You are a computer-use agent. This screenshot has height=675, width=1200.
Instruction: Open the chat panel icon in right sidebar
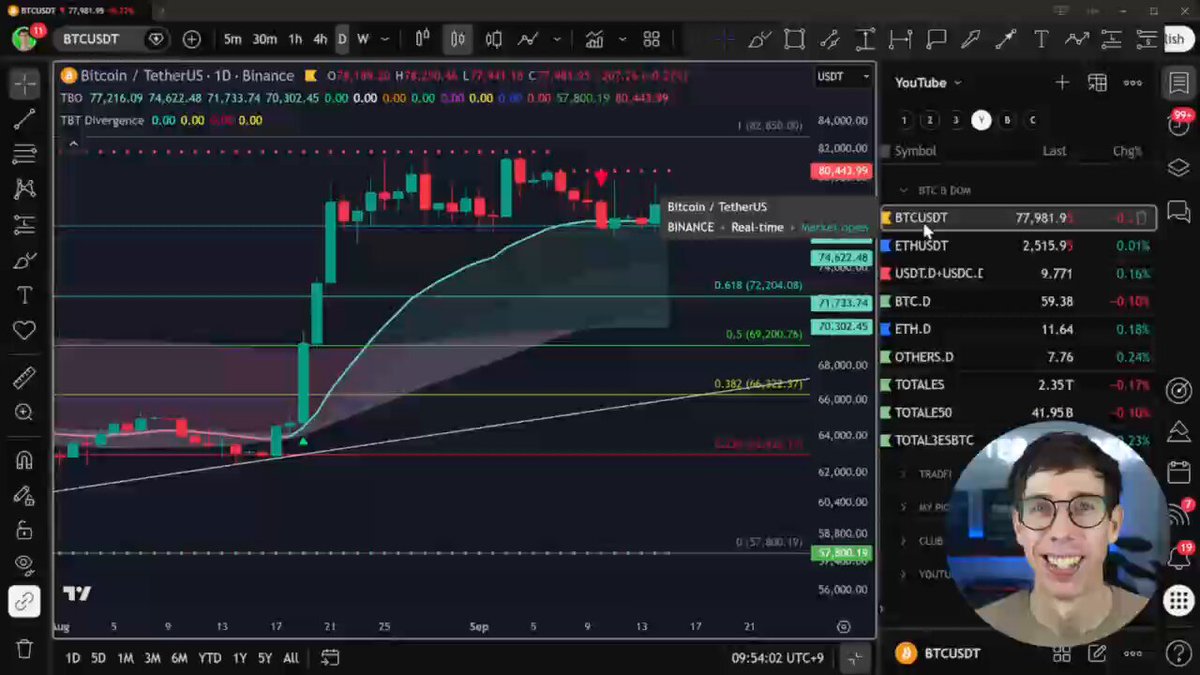click(x=1178, y=211)
